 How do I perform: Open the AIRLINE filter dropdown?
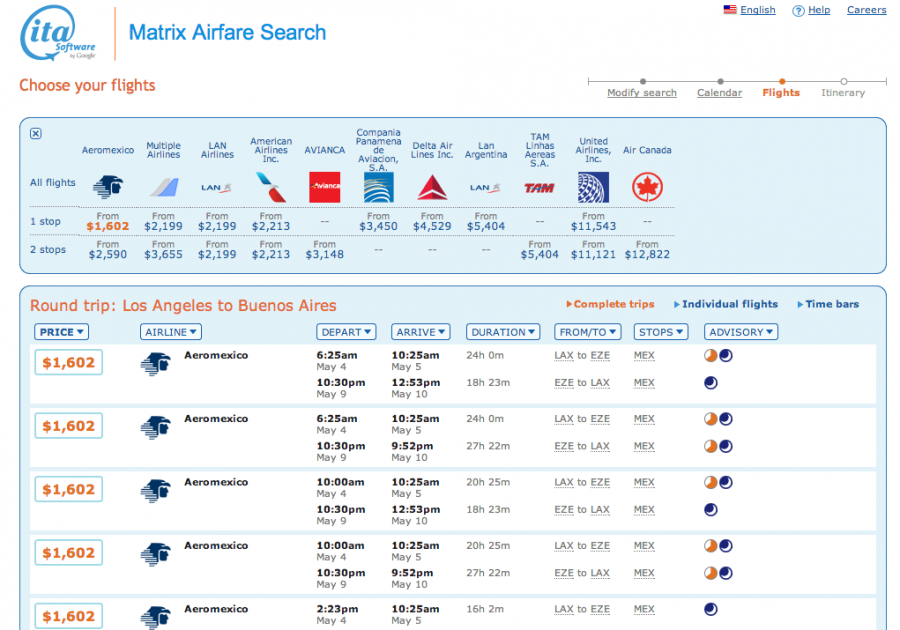(x=170, y=331)
